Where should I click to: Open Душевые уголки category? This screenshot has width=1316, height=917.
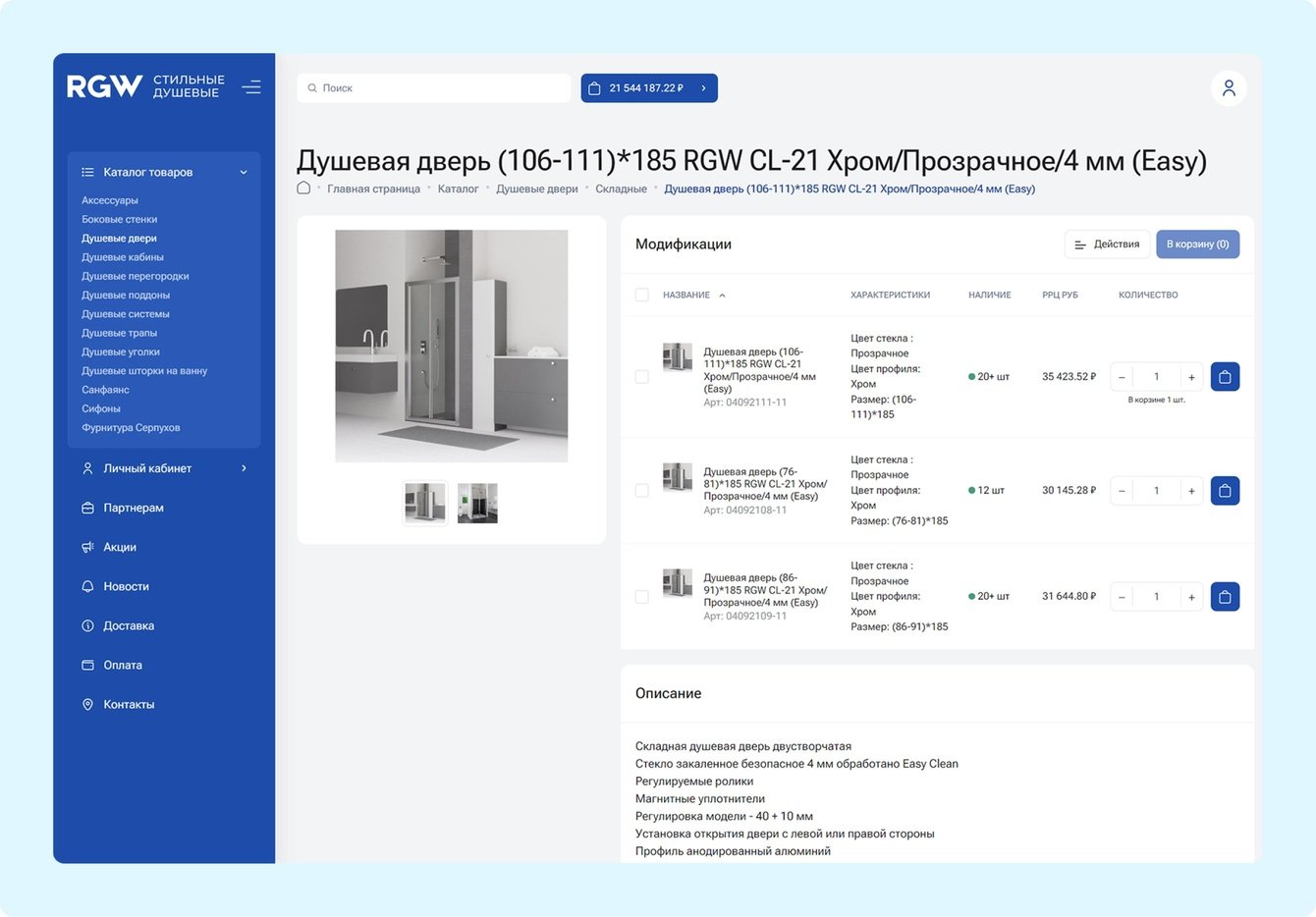[121, 351]
